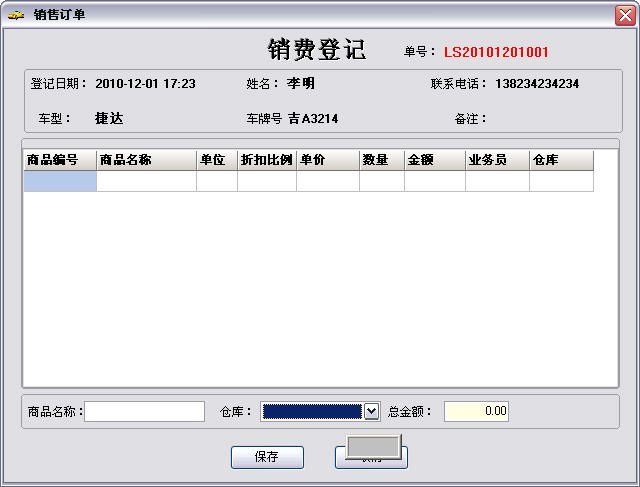Click the red order number LS20101201001
The image size is (640, 487).
(x=496, y=52)
